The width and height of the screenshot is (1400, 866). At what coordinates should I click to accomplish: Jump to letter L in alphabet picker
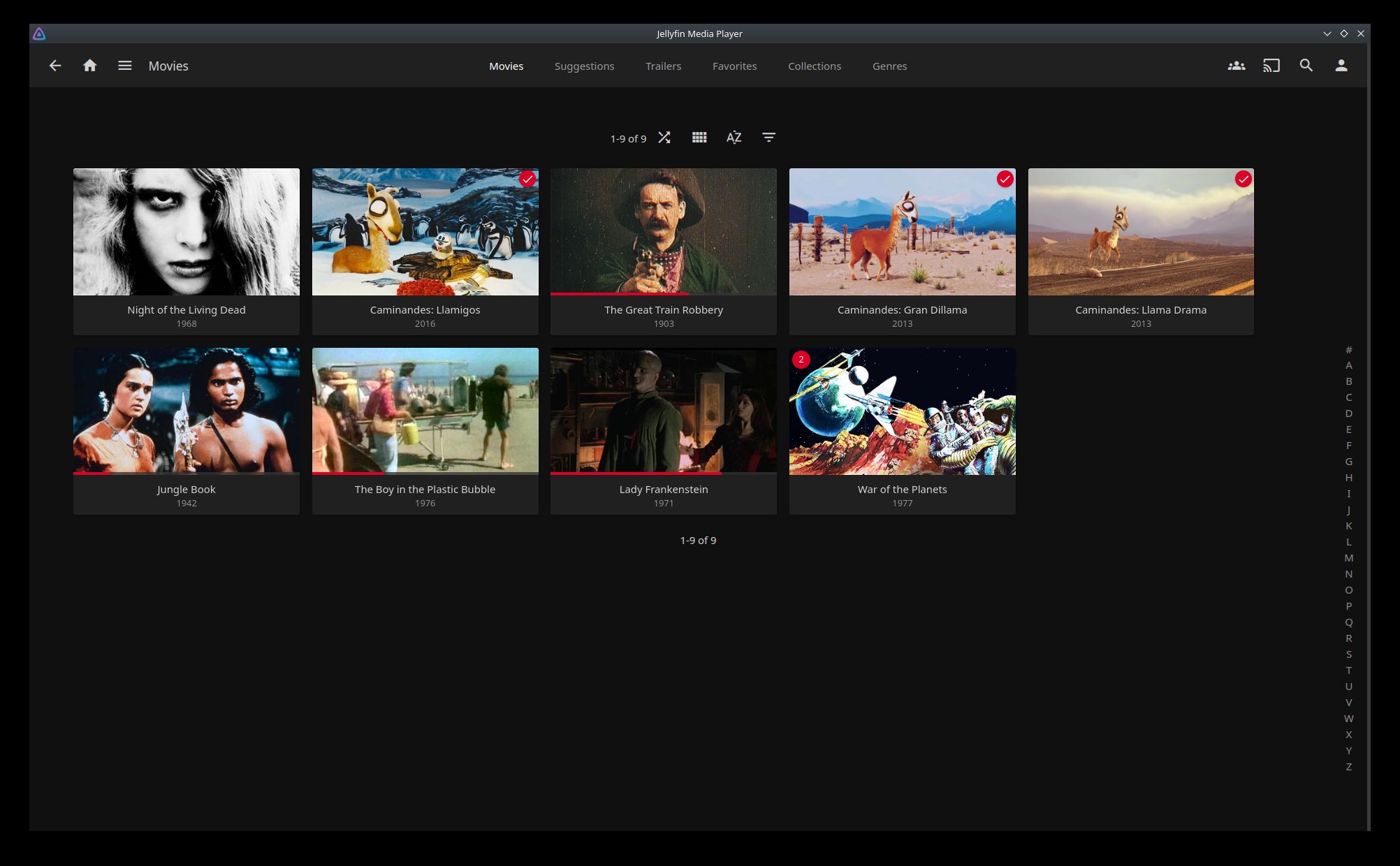coord(1348,542)
